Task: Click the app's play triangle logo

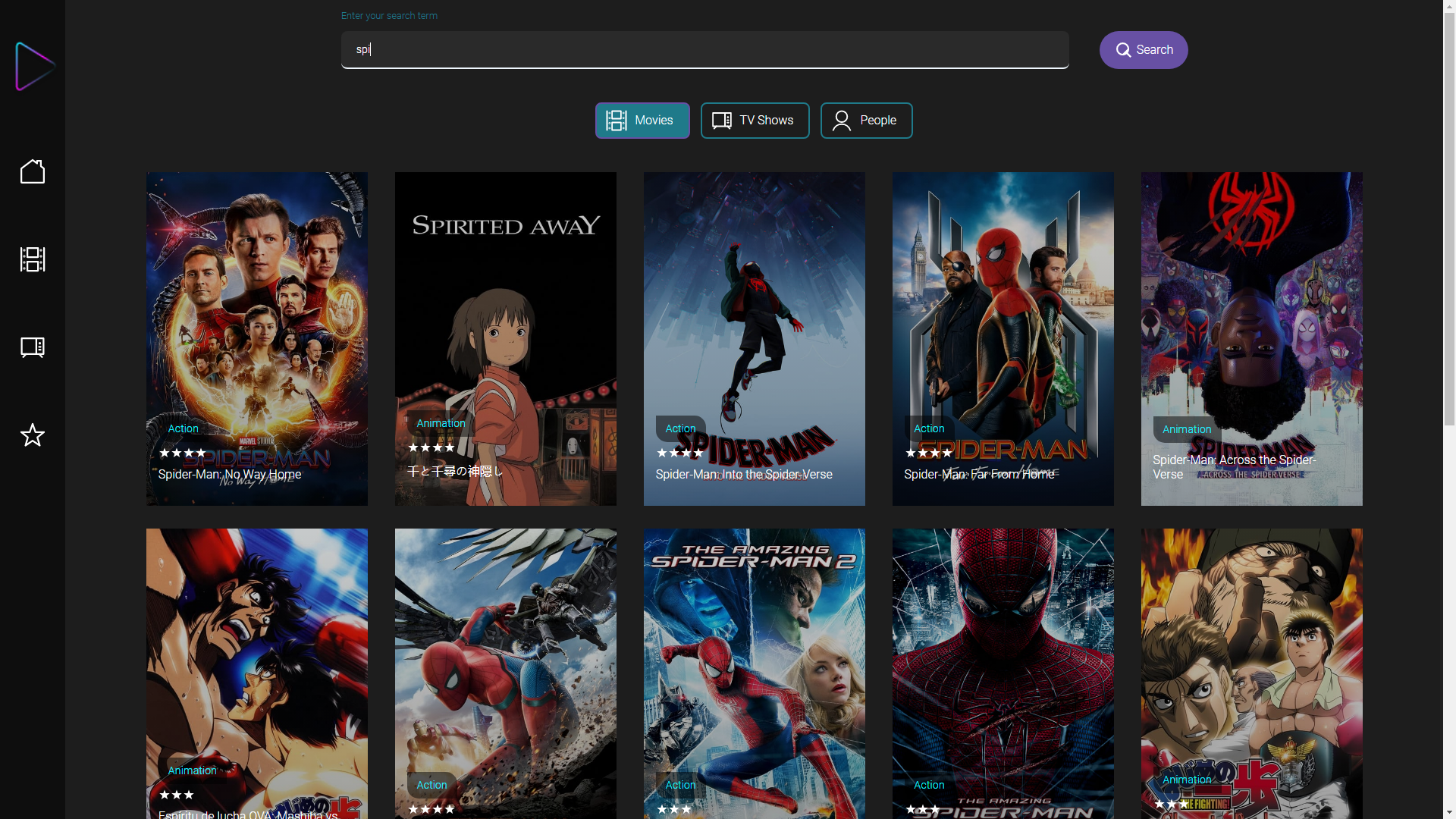Action: [x=33, y=67]
